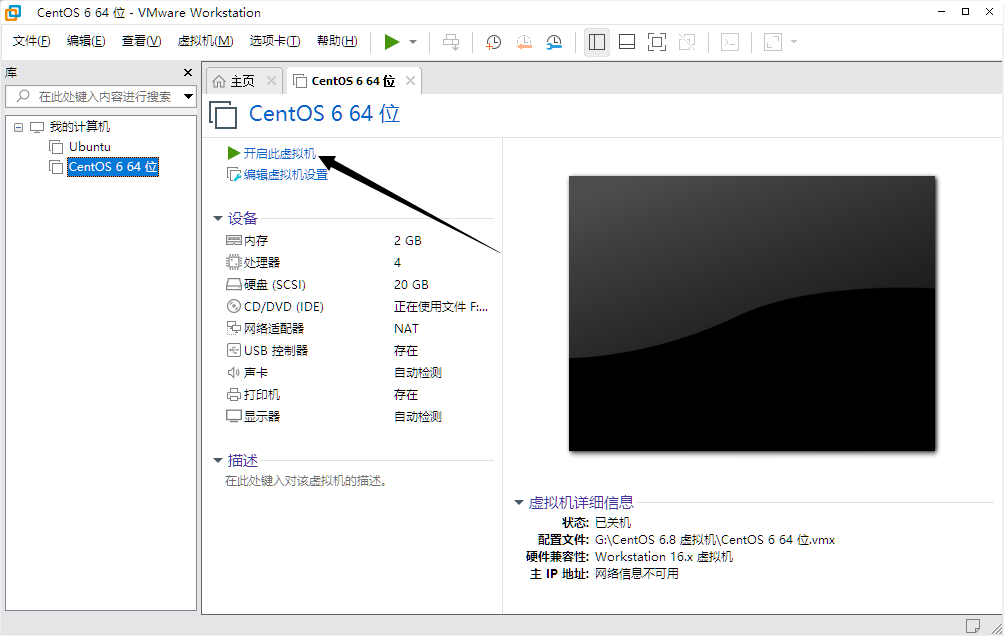Open the stretch display dropdown arrow
The height and width of the screenshot is (636, 1004).
click(x=794, y=42)
